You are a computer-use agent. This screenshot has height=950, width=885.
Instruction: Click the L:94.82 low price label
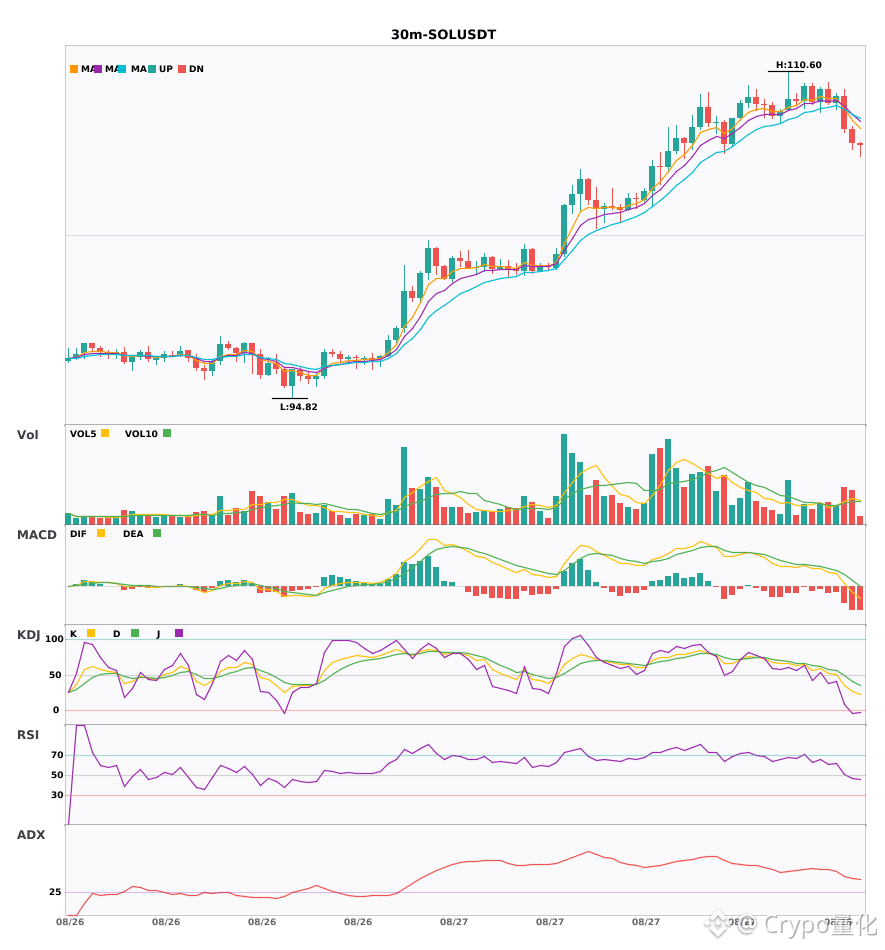pyautogui.click(x=299, y=407)
